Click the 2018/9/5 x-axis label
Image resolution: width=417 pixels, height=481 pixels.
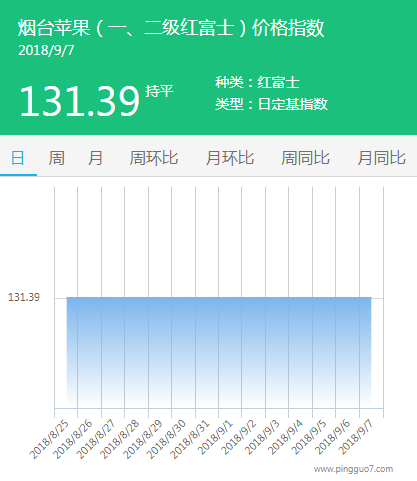tap(309, 437)
